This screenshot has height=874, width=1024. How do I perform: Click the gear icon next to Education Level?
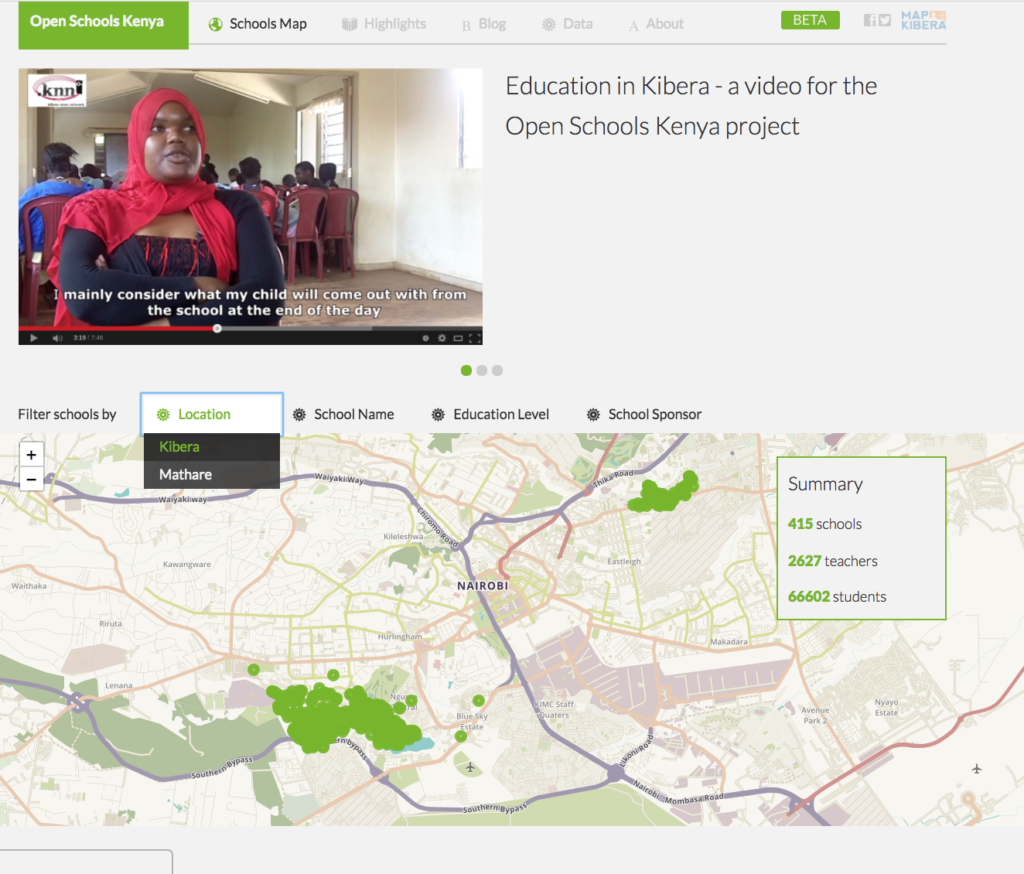click(438, 415)
